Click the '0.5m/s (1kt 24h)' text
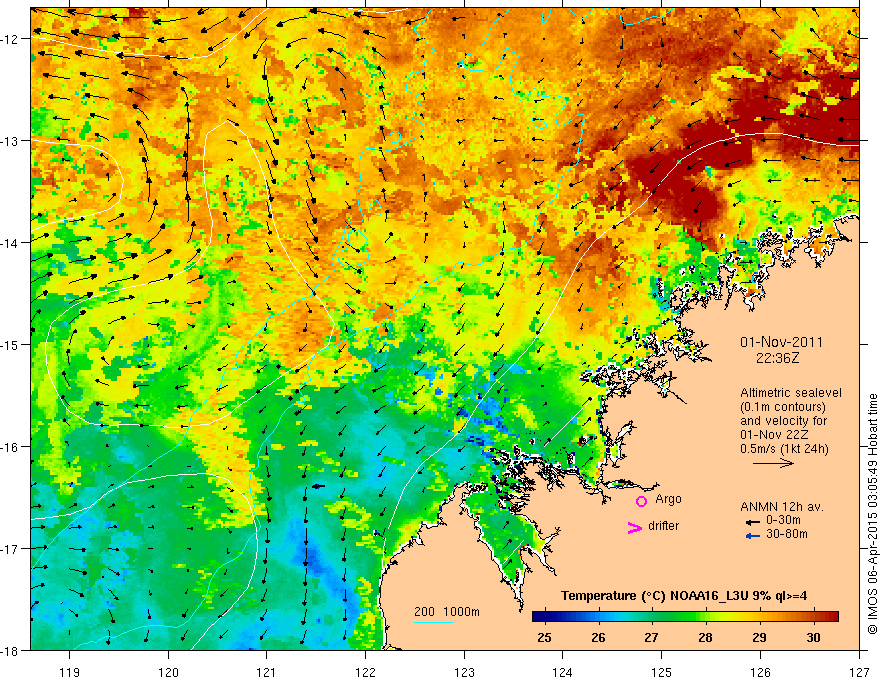Screen dimensions: 880x680 [x=784, y=449]
